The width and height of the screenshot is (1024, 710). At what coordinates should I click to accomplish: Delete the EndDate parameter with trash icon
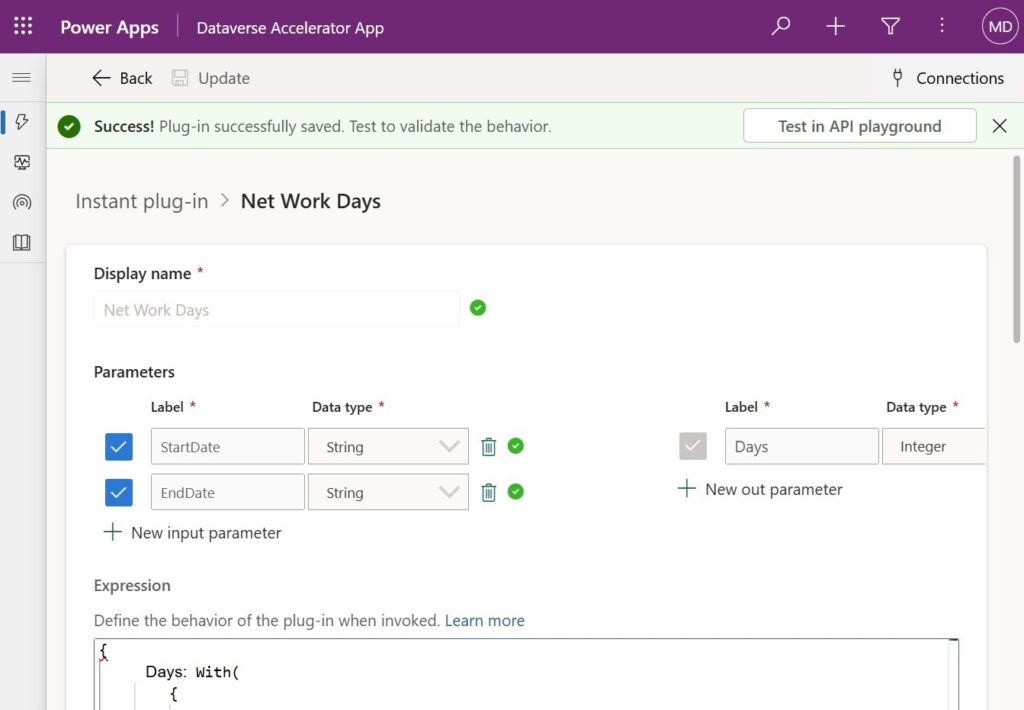[488, 492]
